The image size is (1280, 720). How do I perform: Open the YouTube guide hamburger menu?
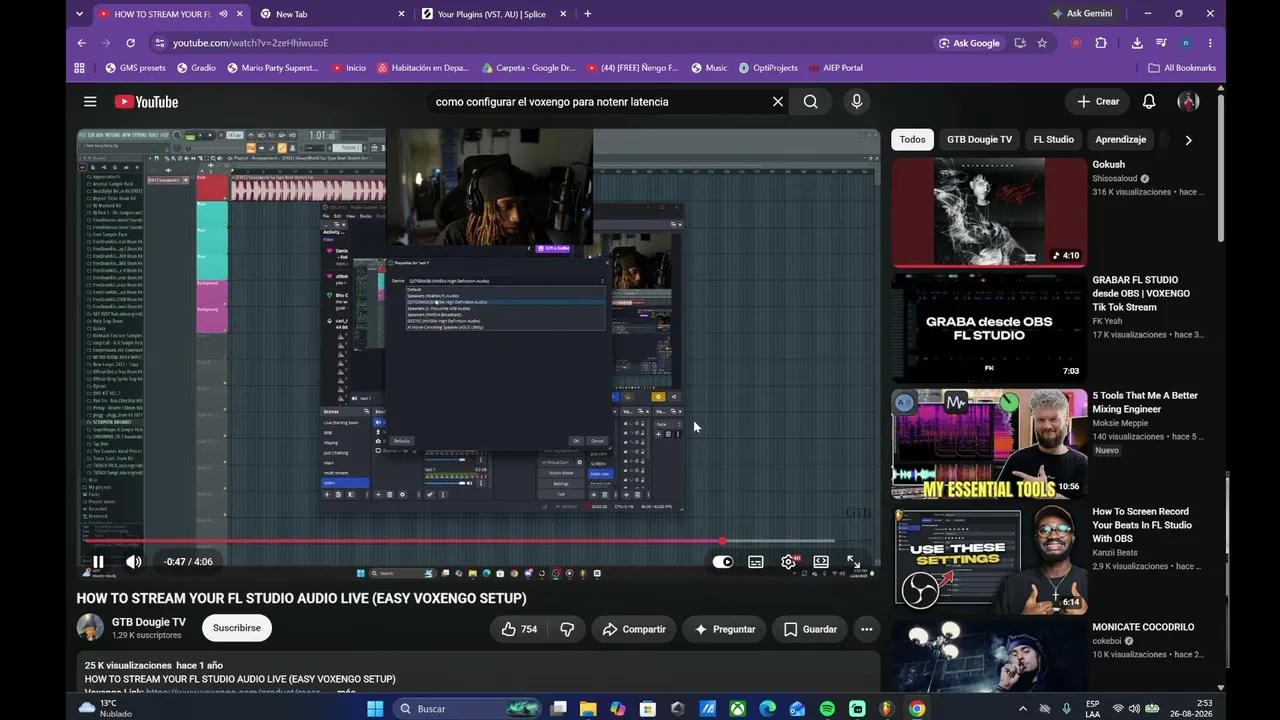click(x=90, y=101)
